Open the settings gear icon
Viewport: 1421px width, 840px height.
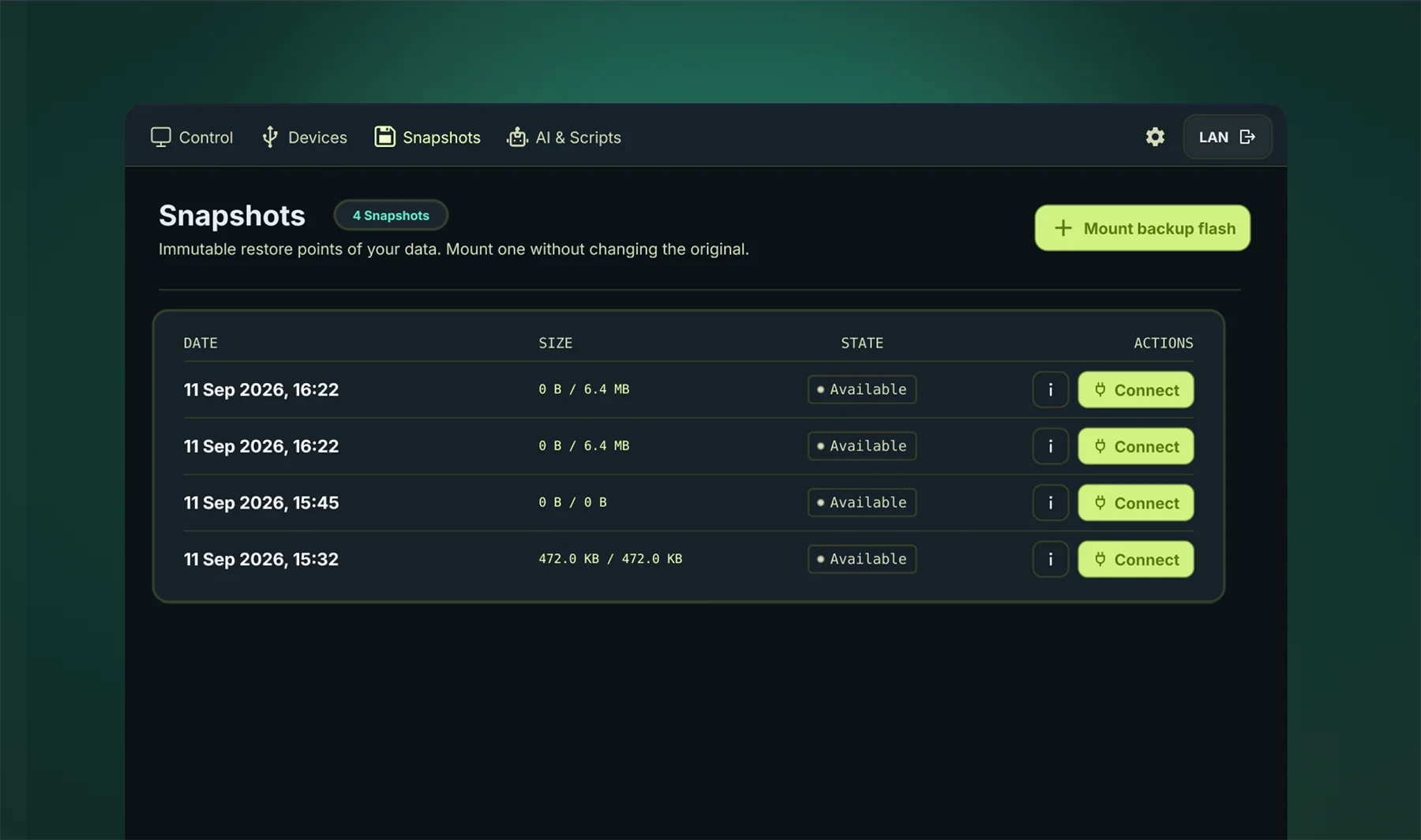1155,137
